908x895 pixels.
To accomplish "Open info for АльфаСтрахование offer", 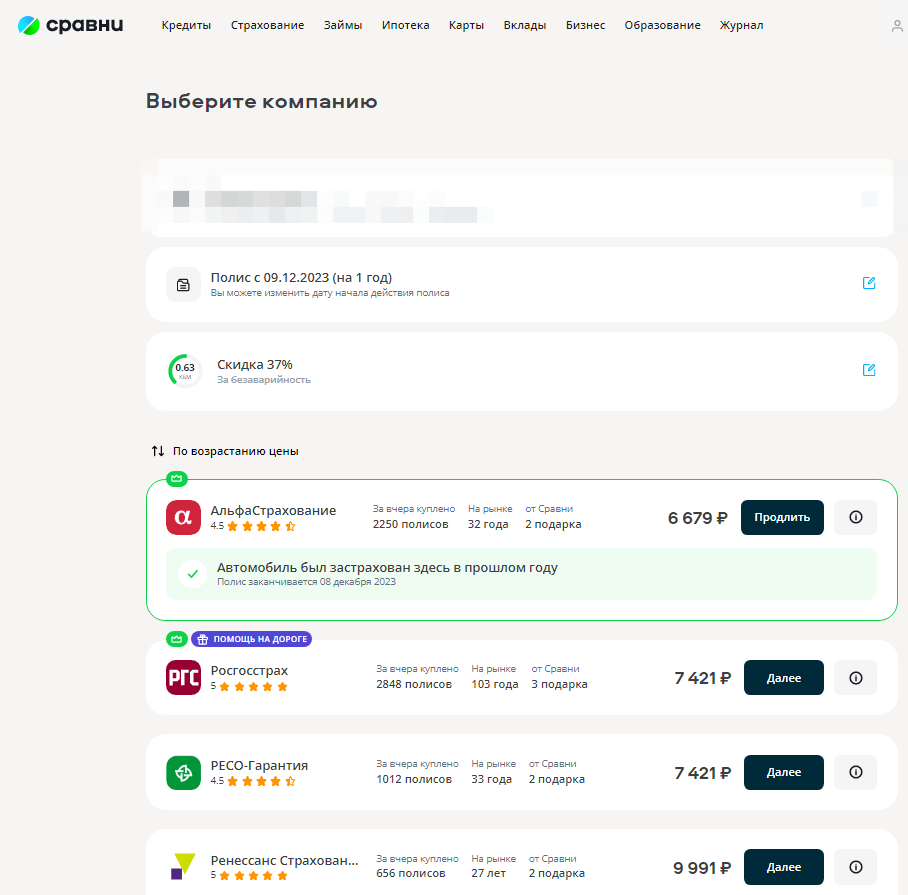I will [x=855, y=518].
